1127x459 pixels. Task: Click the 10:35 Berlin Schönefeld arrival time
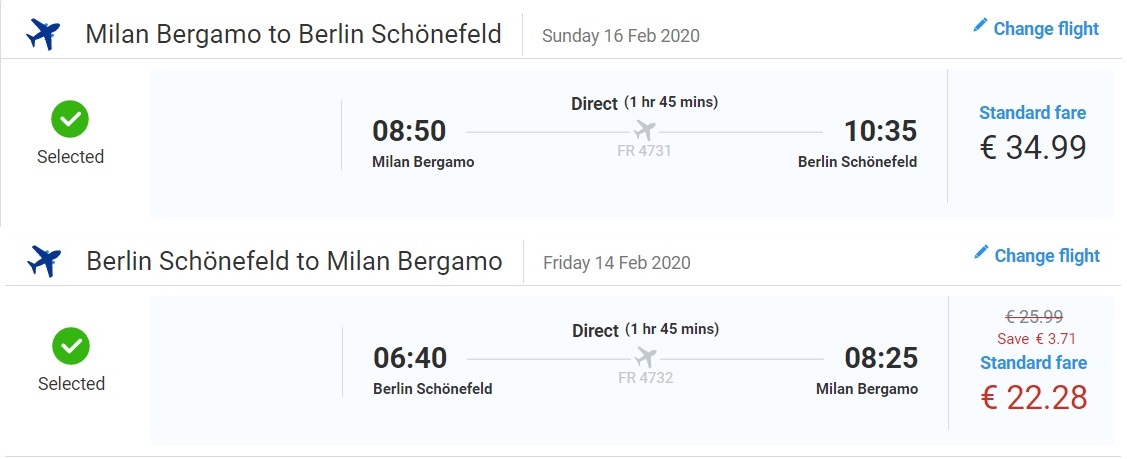[x=880, y=131]
